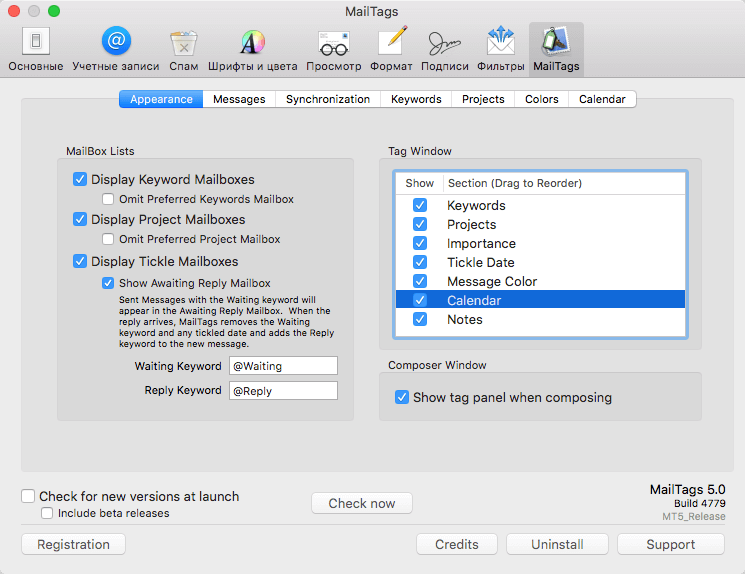Toggle the Tickle Date show checkbox
Screen dimensions: 745x574
pyautogui.click(x=420, y=262)
